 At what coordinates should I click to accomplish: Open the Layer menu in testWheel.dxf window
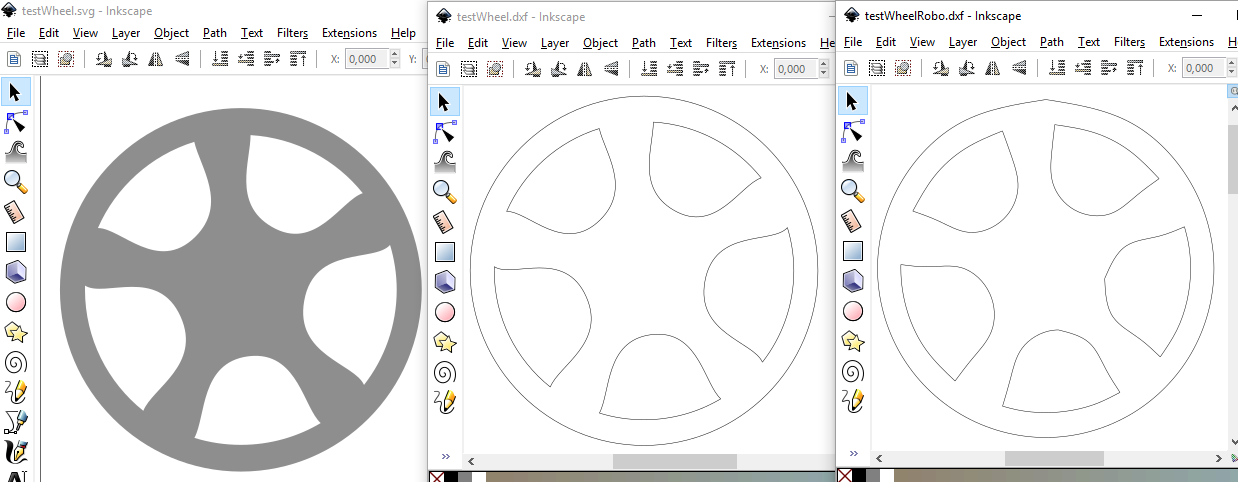[555, 43]
